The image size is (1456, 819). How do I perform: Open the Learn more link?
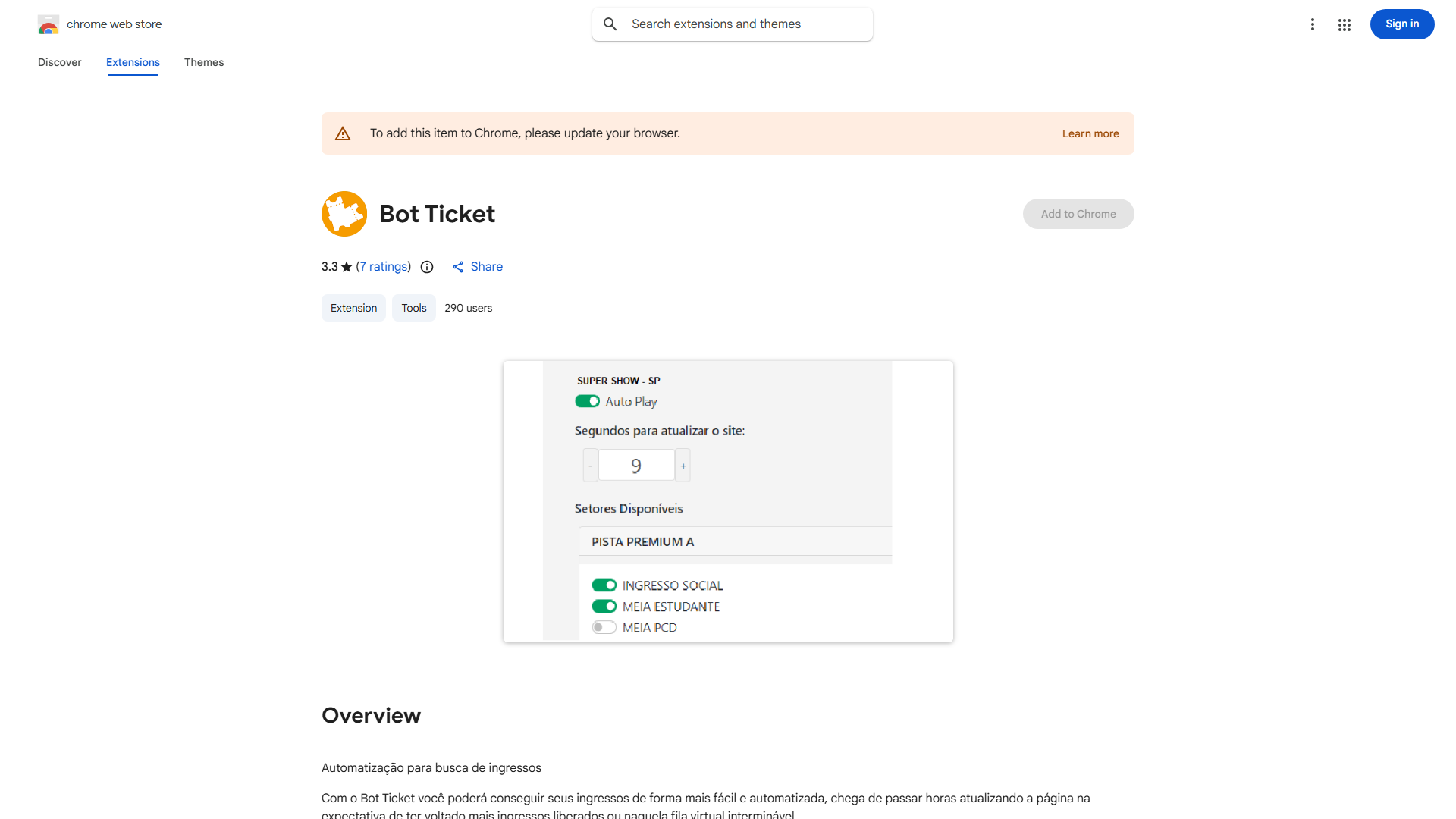click(x=1090, y=133)
